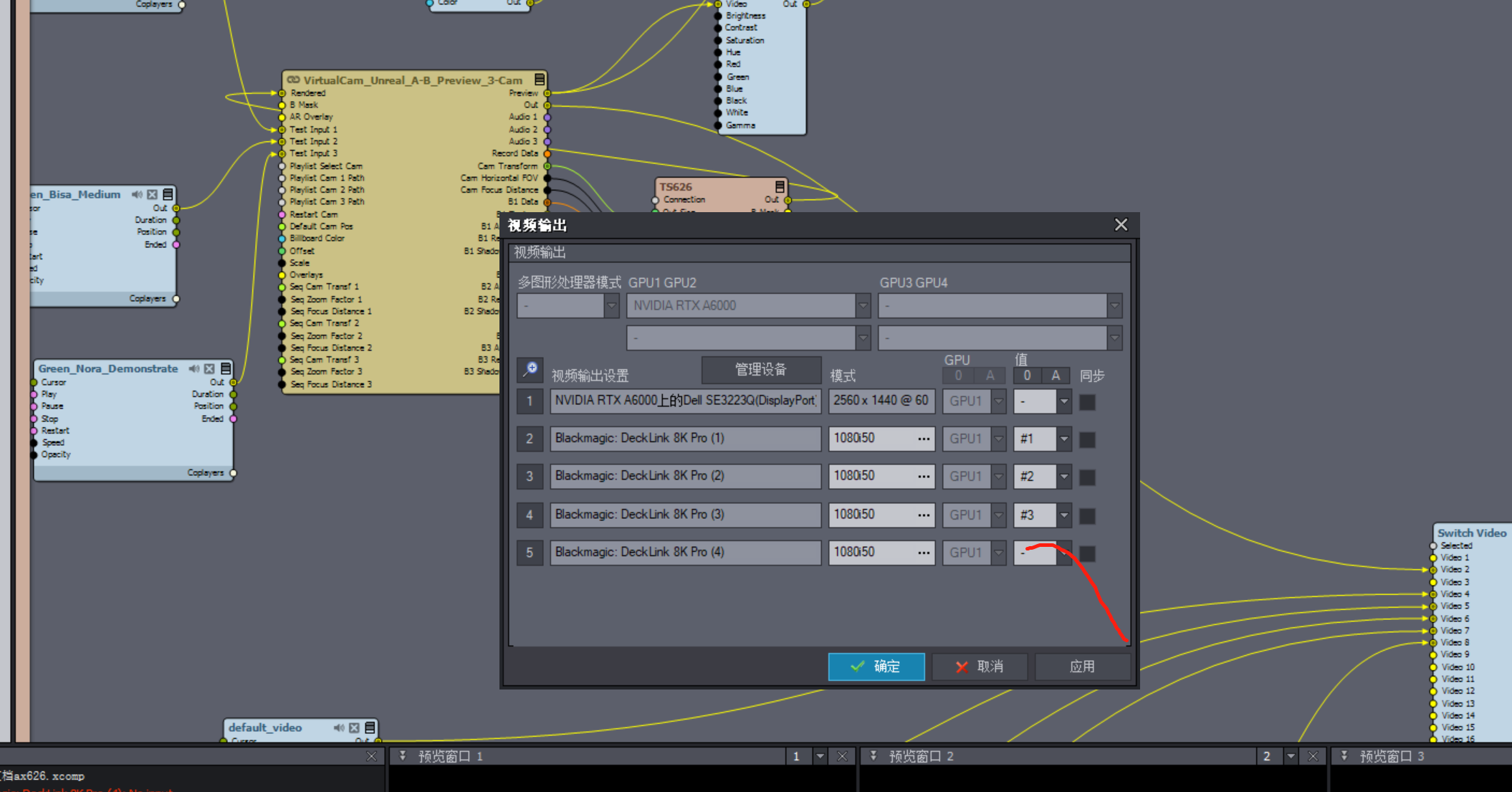Click the speaker icon on default_video node

[x=339, y=727]
